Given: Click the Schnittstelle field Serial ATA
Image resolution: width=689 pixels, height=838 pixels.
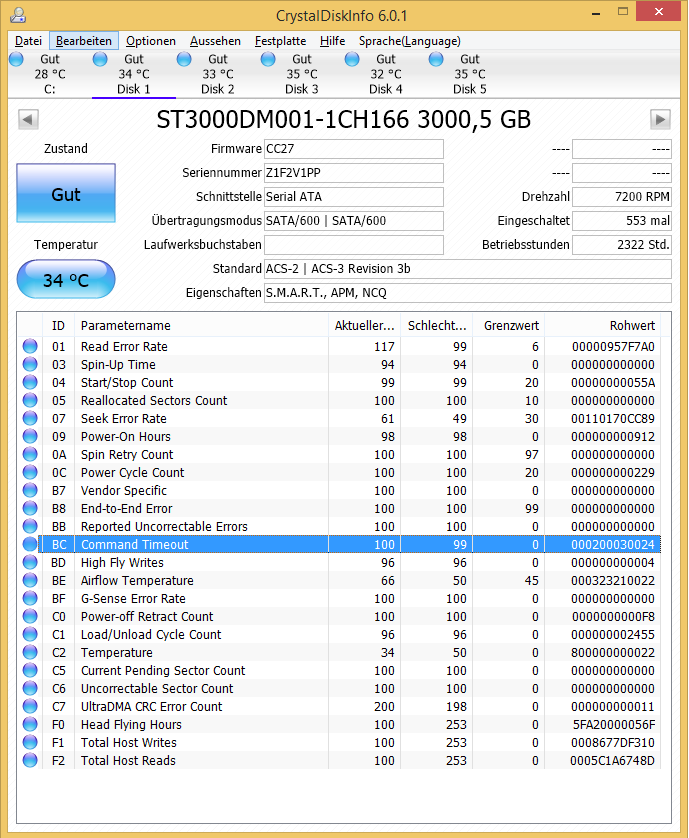Looking at the screenshot, I should (354, 197).
